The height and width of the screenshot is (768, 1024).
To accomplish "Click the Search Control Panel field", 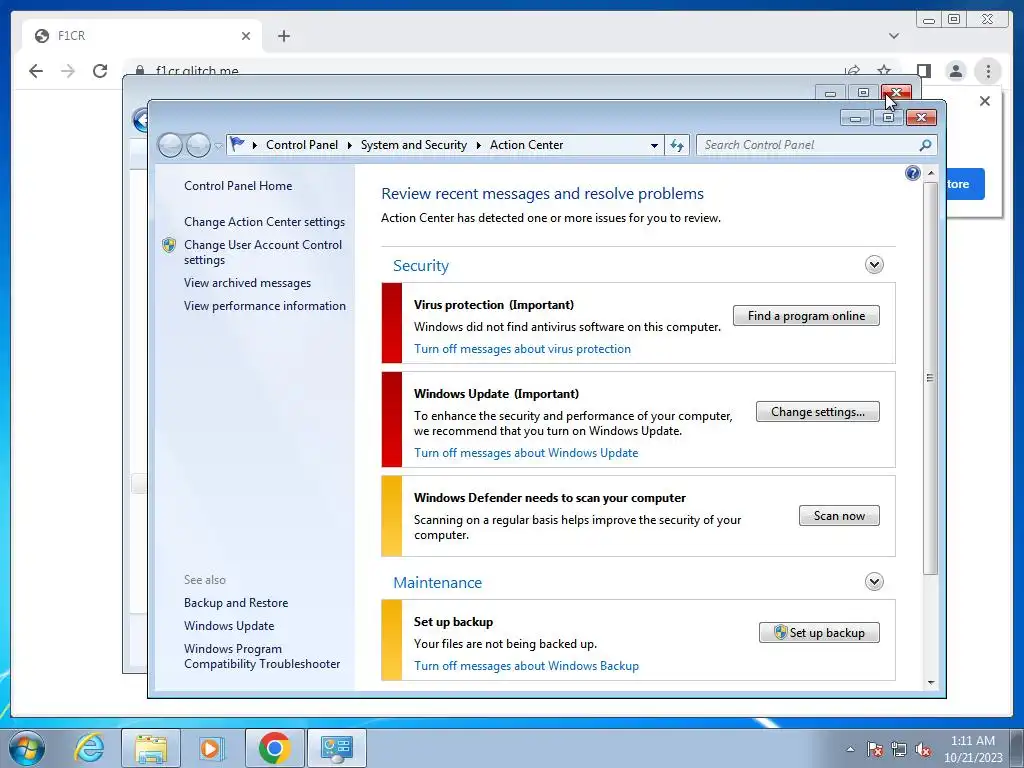I will pos(816,145).
